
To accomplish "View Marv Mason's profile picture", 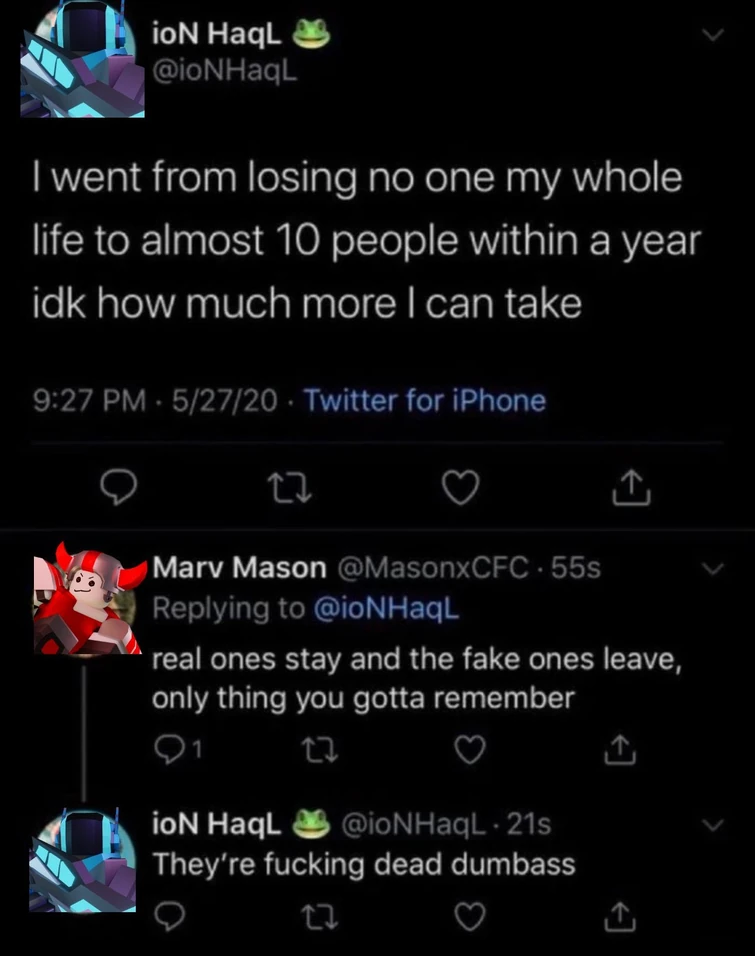I will (84, 597).
